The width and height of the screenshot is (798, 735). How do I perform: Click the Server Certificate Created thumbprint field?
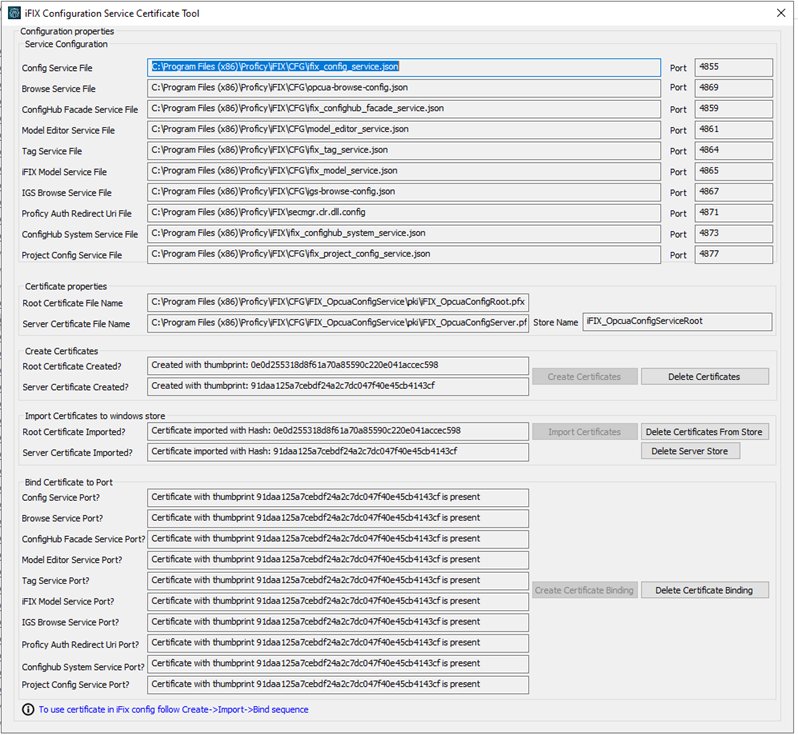click(x=338, y=386)
